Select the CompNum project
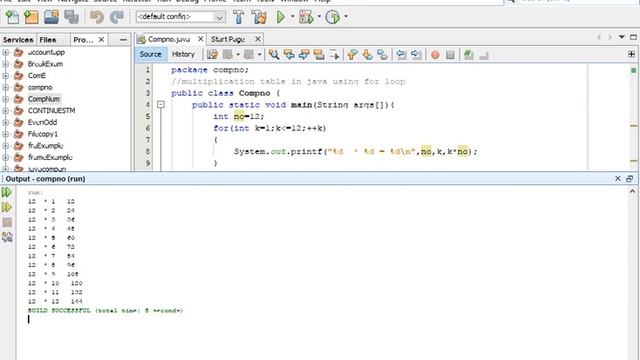The height and width of the screenshot is (360, 640). tap(44, 99)
